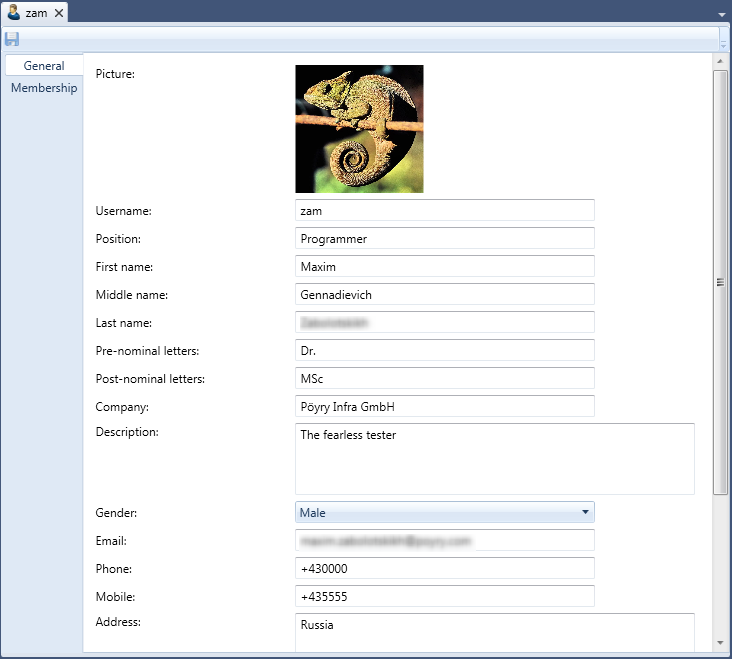Screen dimensions: 732x659
Task: Select the Position text field
Action: 445,239
